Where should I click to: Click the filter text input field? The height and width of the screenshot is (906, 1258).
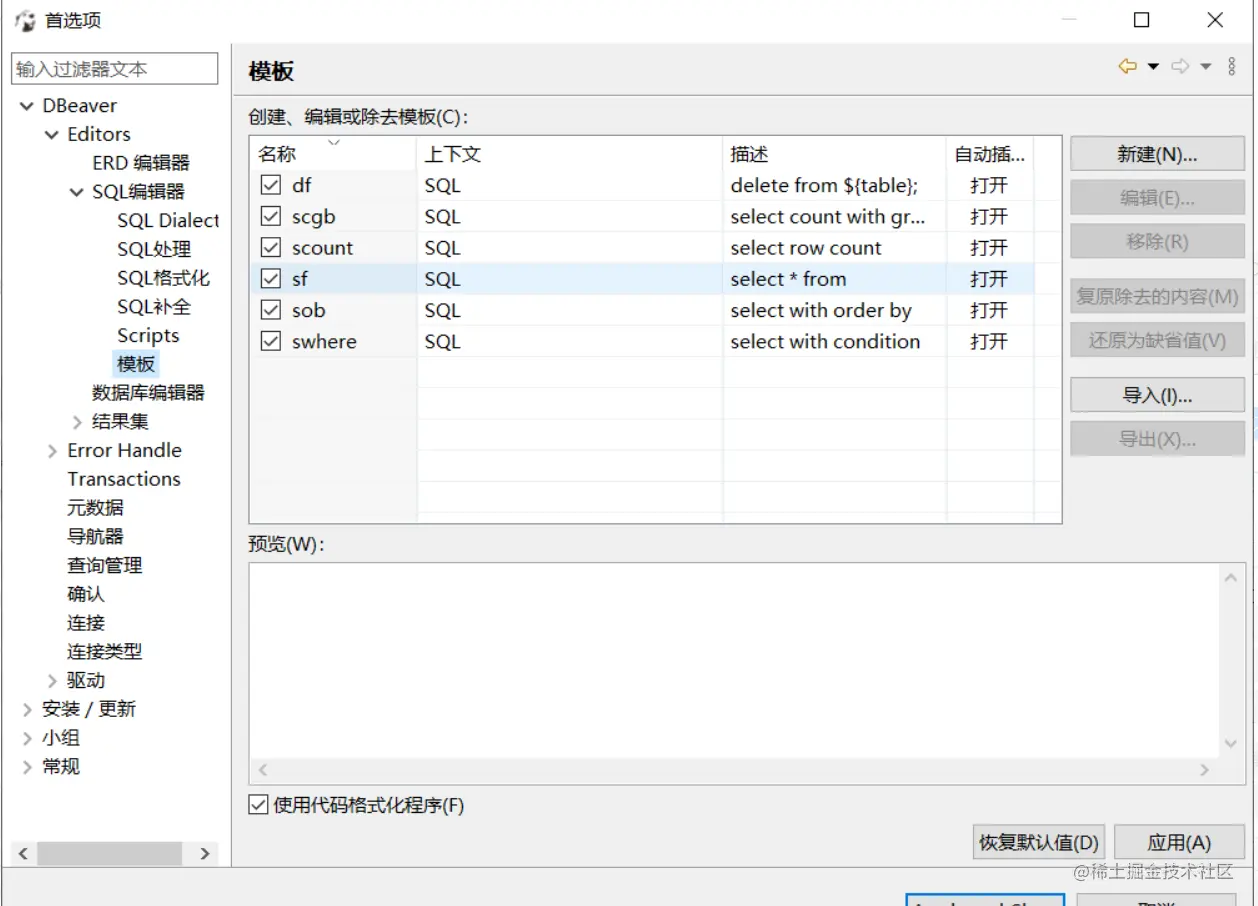coord(114,69)
